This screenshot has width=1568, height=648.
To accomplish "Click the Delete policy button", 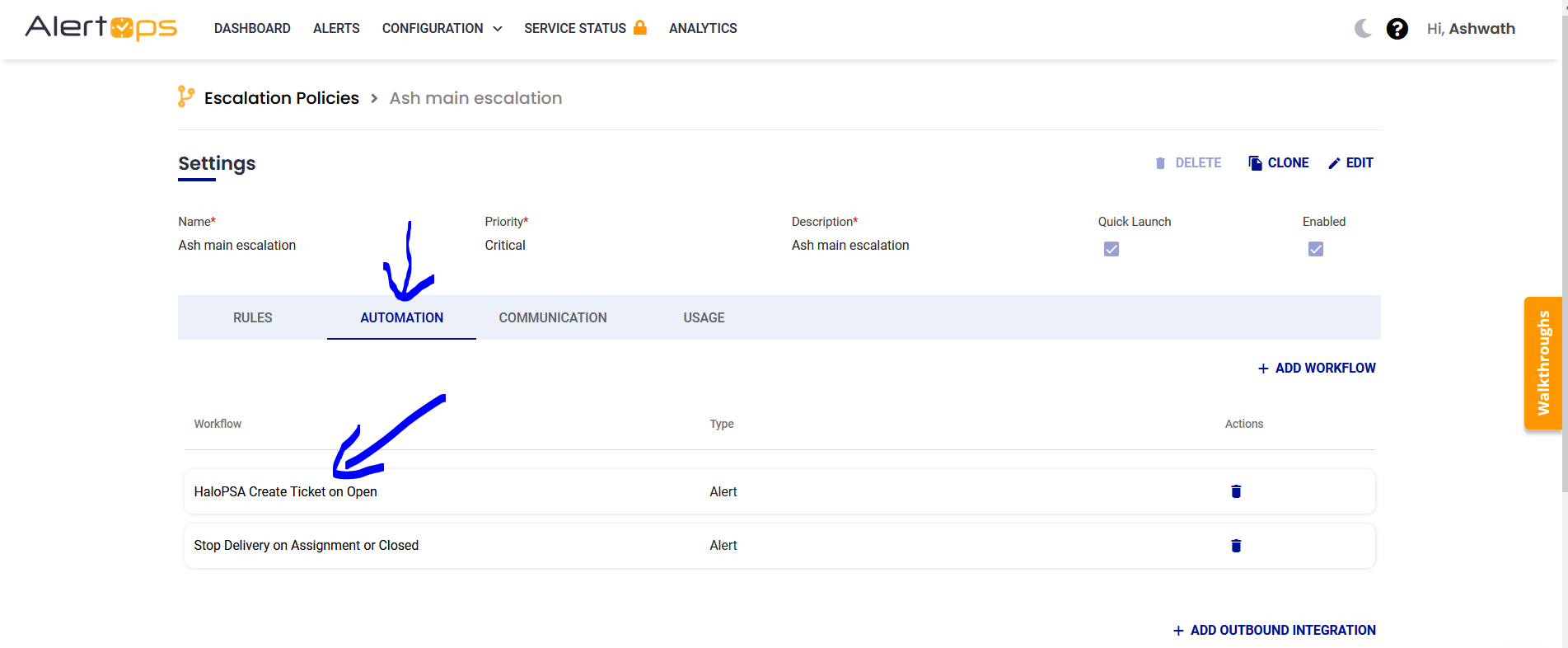I will click(1188, 163).
